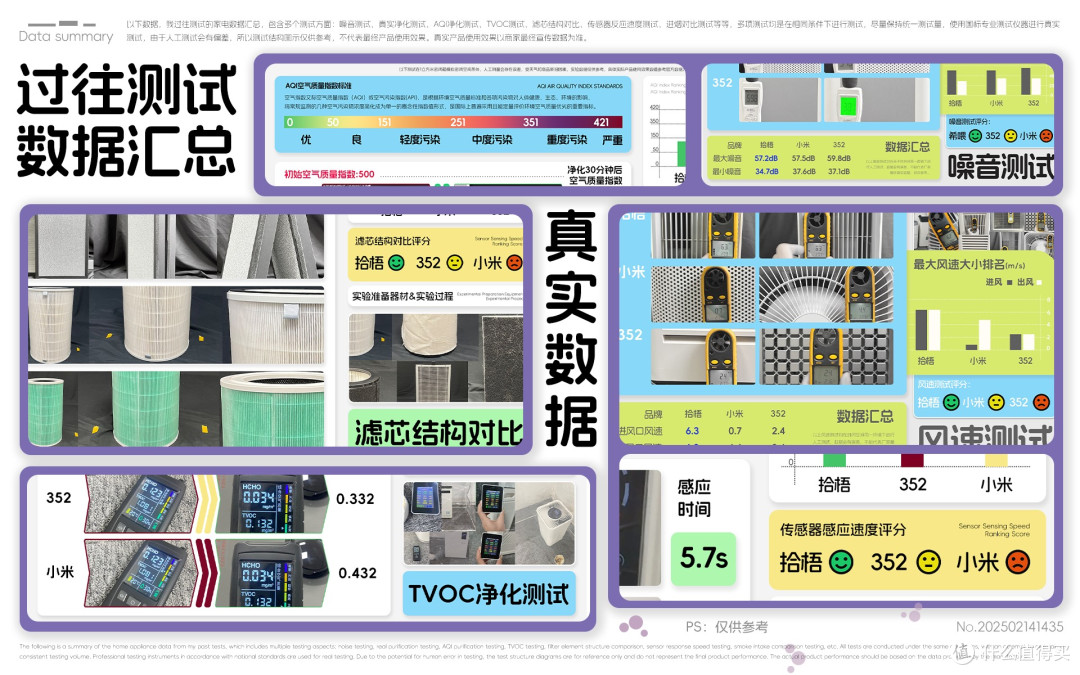Viewport: 1080px width, 675px height.
Task: Click the No.20250214435 serial number
Action: point(1009,627)
